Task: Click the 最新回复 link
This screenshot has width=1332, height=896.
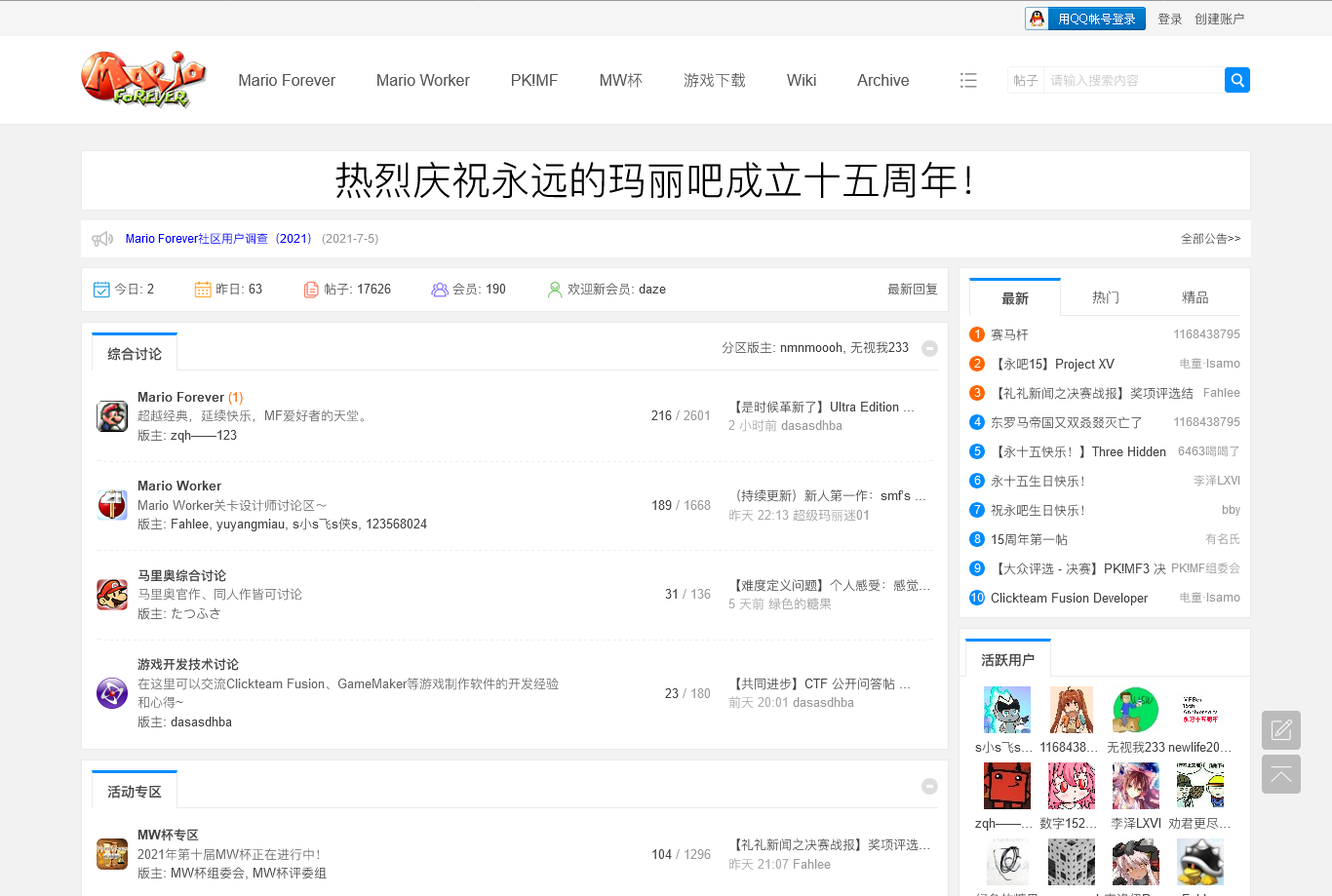Action: click(x=913, y=290)
